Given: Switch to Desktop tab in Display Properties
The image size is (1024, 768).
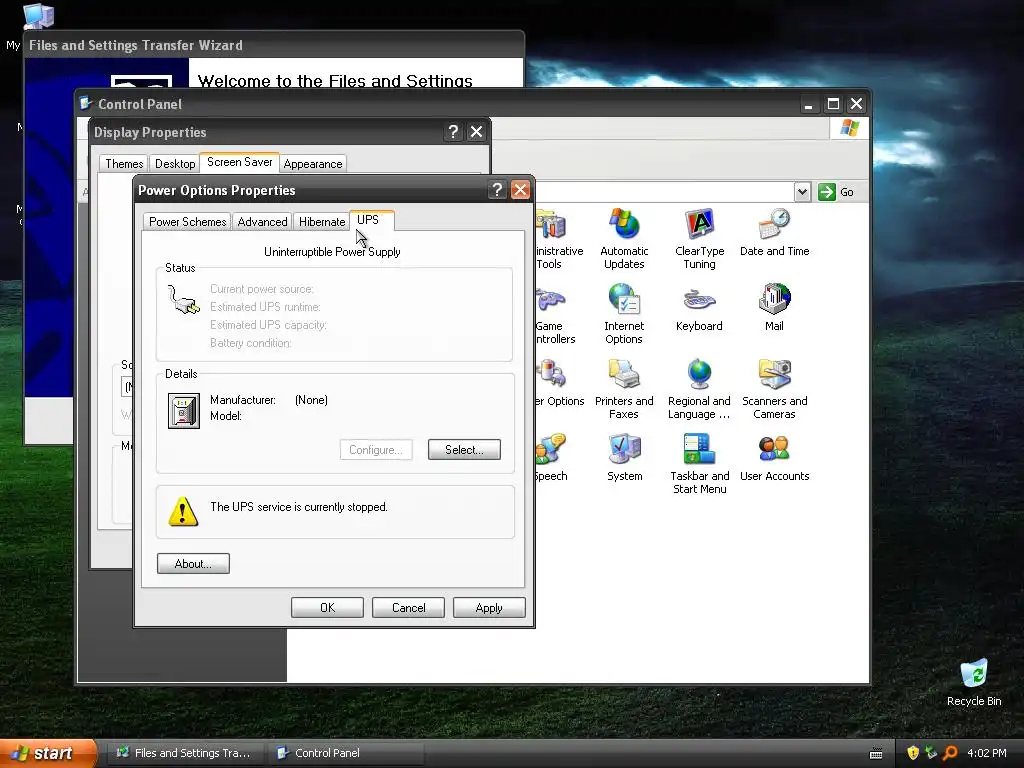Looking at the screenshot, I should coord(175,163).
